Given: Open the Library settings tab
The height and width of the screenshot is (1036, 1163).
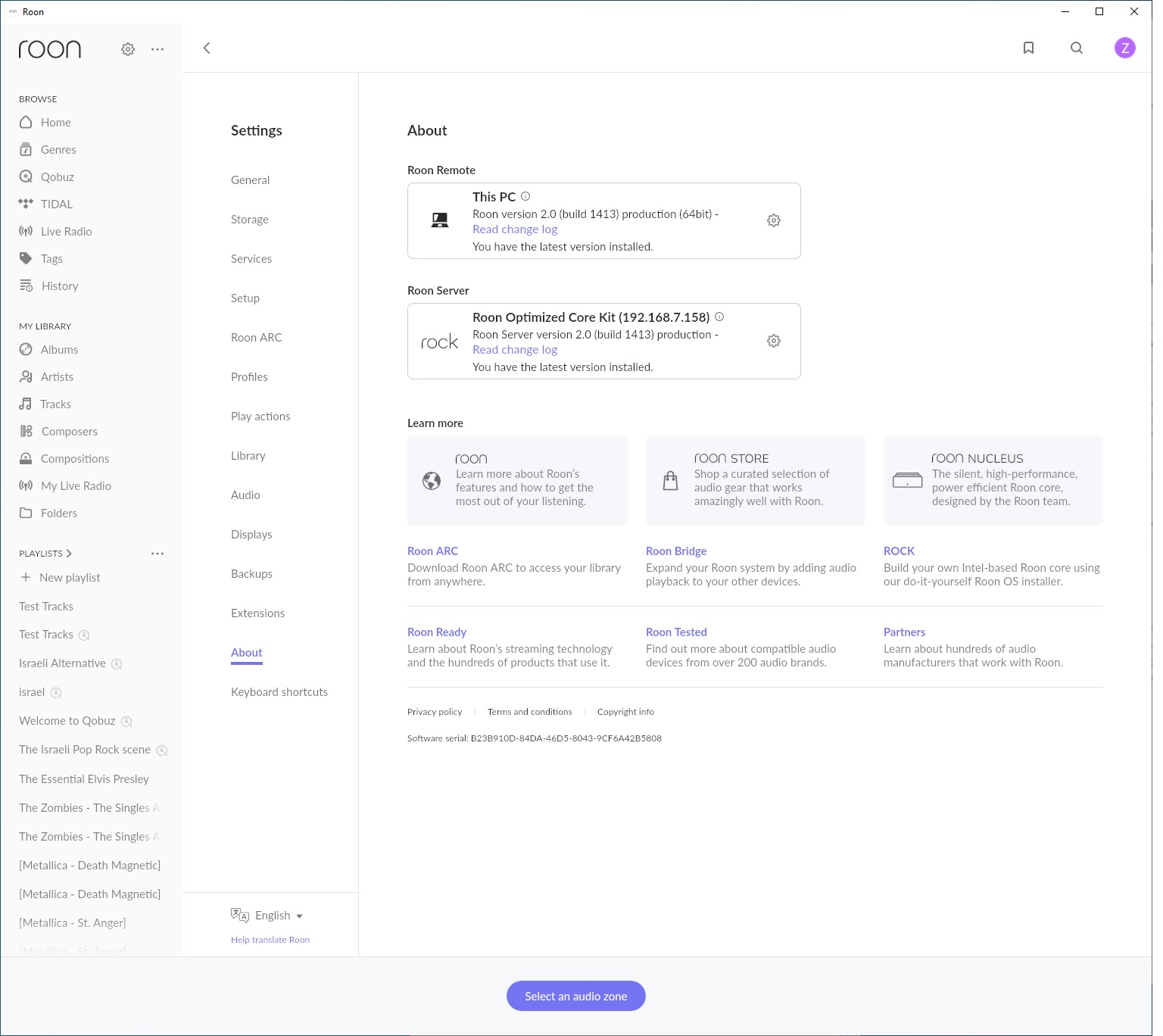Looking at the screenshot, I should point(248,456).
